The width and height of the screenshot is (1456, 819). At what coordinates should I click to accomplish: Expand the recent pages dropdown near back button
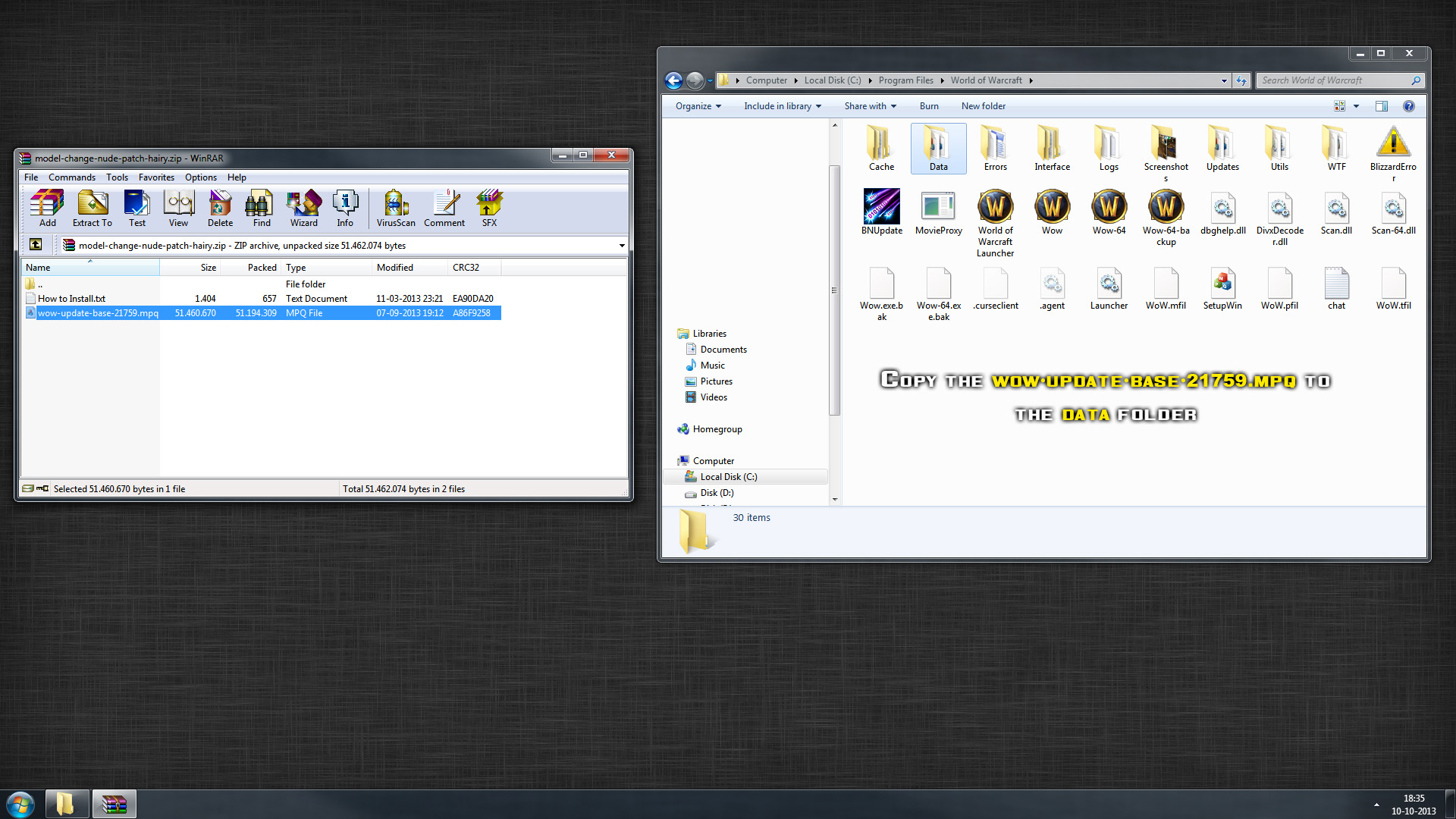coord(710,80)
